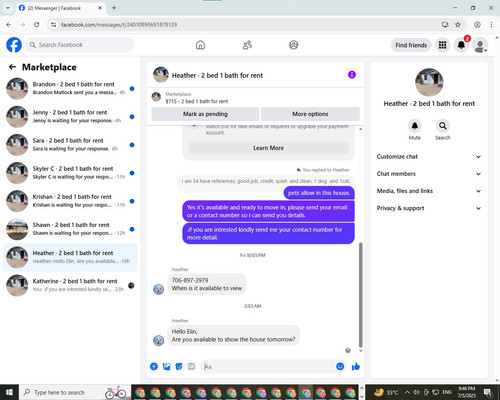Open Sara 2 bed 1 bath conversation

pyautogui.click(x=70, y=145)
